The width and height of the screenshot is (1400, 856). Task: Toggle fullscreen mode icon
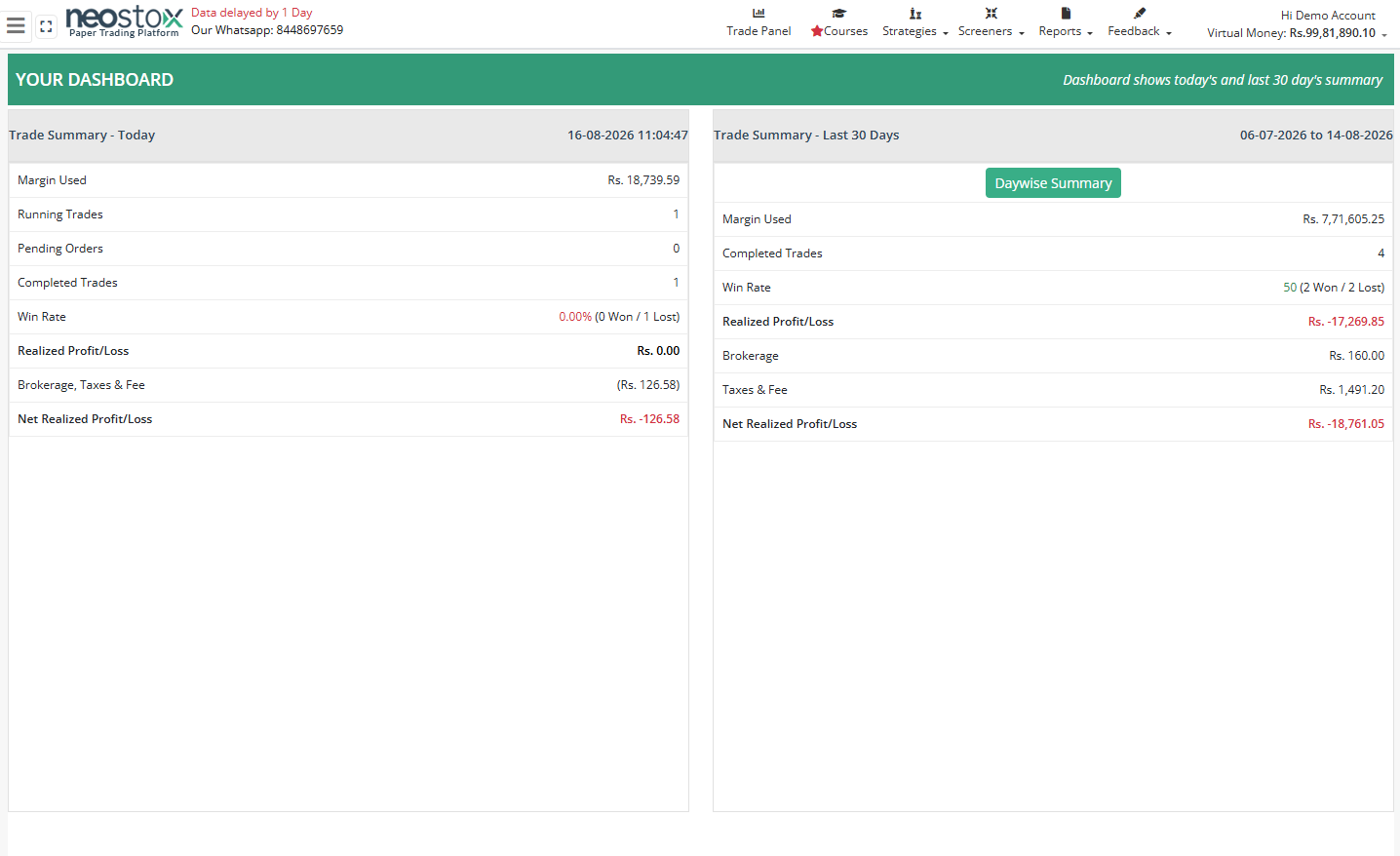point(46,26)
